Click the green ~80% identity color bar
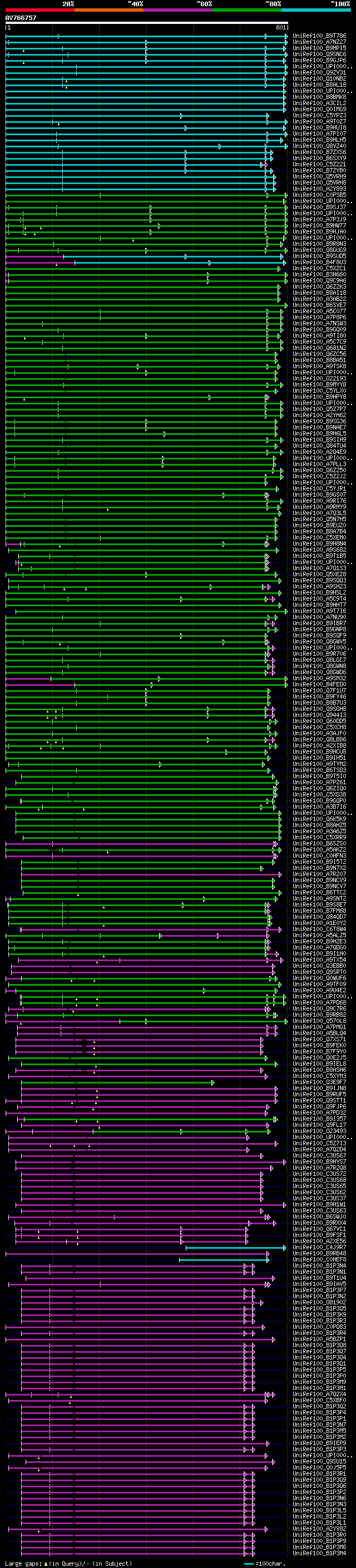This screenshot has height=1568, width=356. pyautogui.click(x=247, y=10)
